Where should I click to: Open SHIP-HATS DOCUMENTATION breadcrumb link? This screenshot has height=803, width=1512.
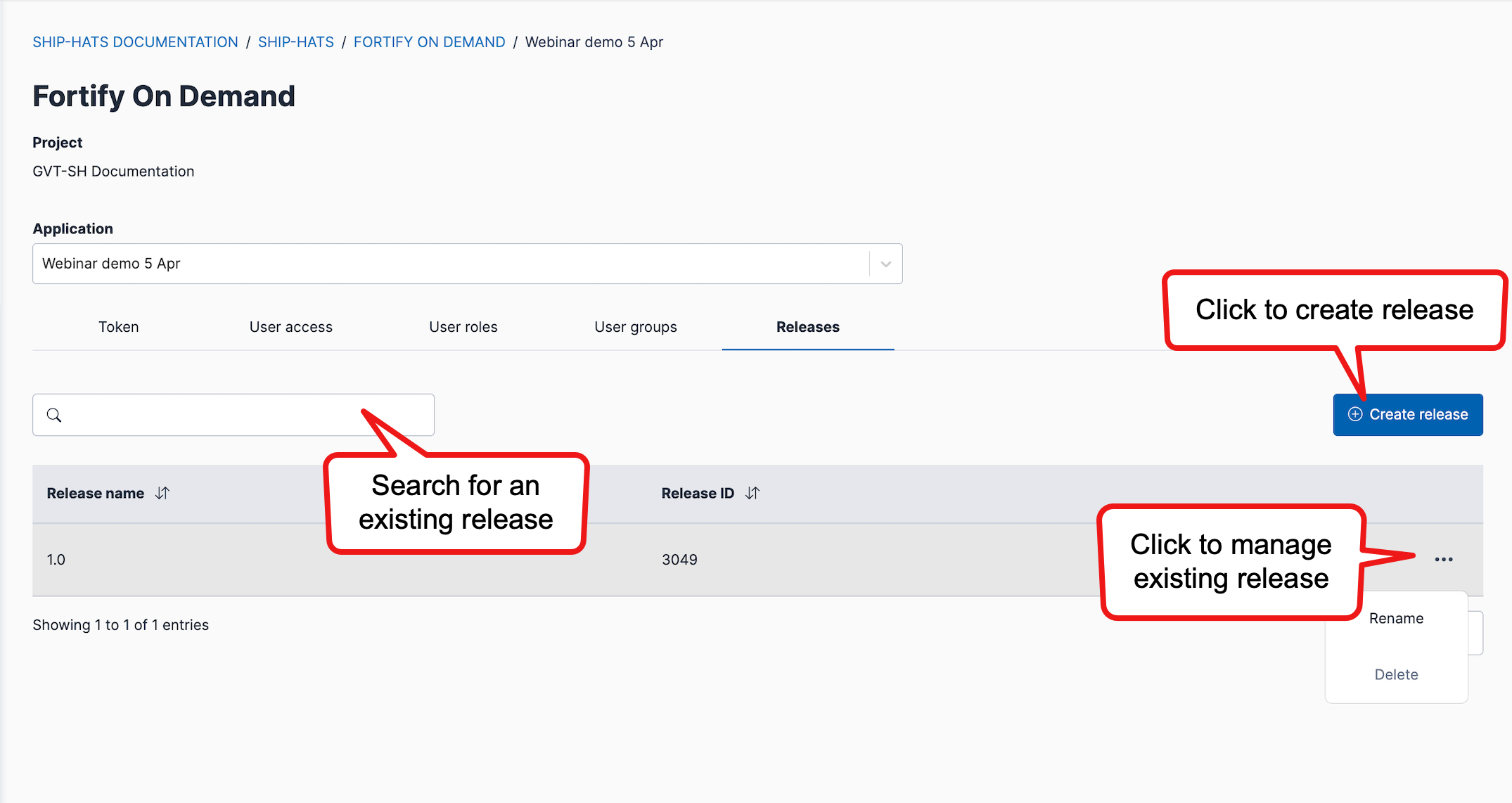coord(136,42)
